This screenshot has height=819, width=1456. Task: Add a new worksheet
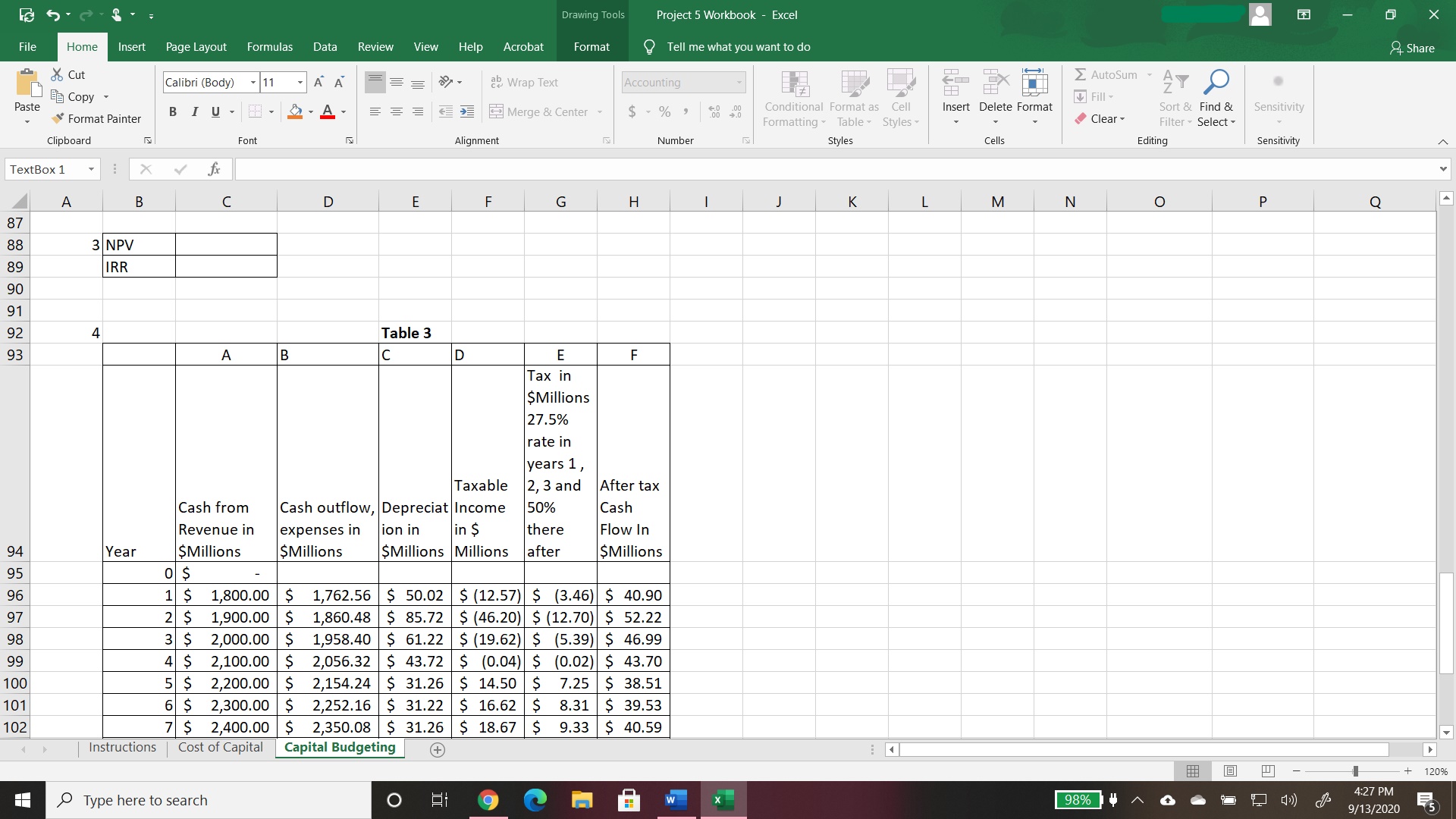click(438, 750)
